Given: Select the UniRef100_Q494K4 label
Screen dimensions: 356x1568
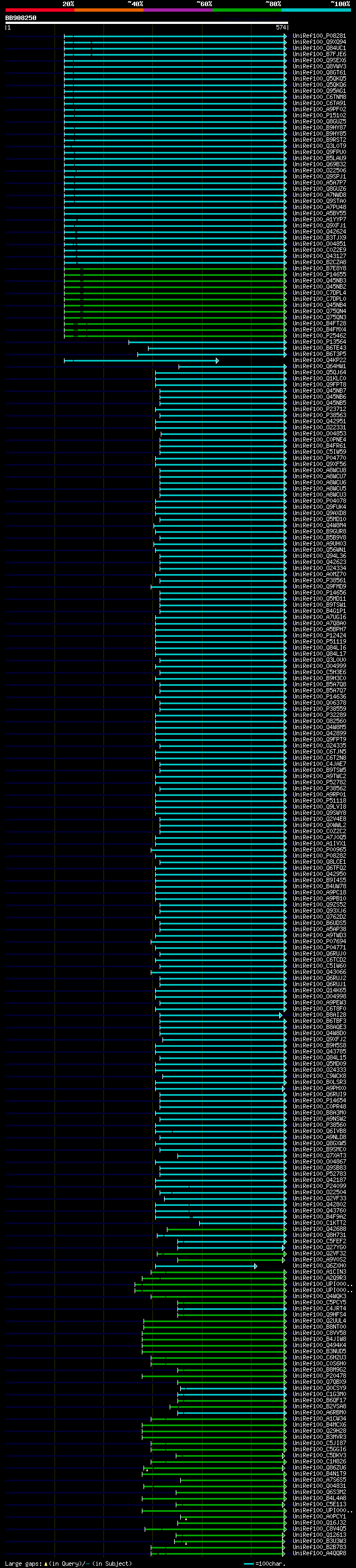Looking at the screenshot, I should click(x=319, y=1345).
